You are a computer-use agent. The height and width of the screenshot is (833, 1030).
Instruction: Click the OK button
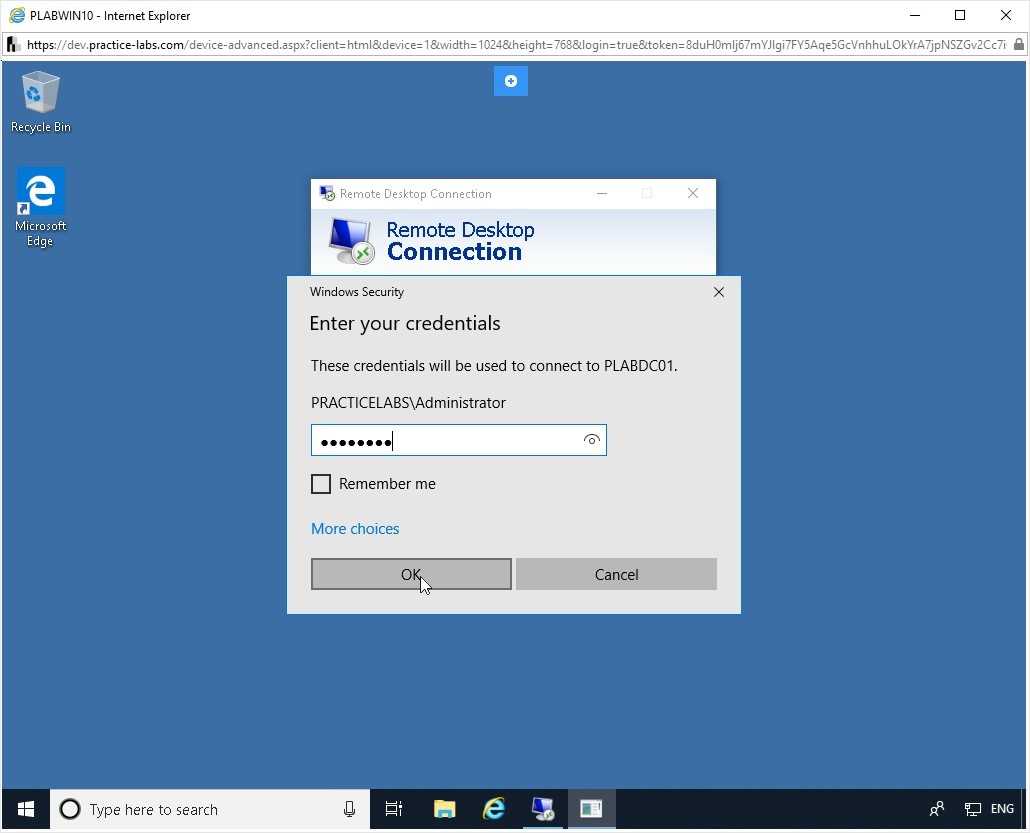[411, 574]
